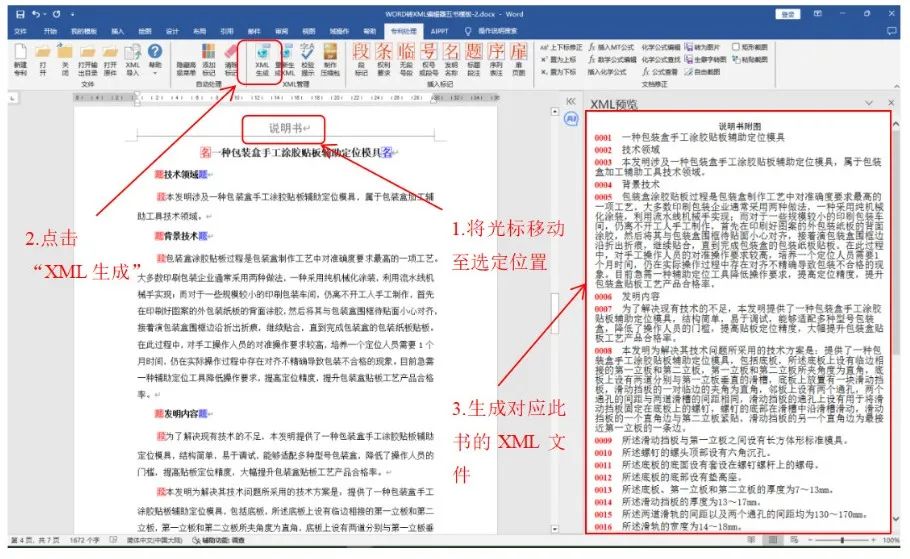The width and height of the screenshot is (910, 559).
Task: Click 化学公式编辑 command
Action: [x=661, y=47]
